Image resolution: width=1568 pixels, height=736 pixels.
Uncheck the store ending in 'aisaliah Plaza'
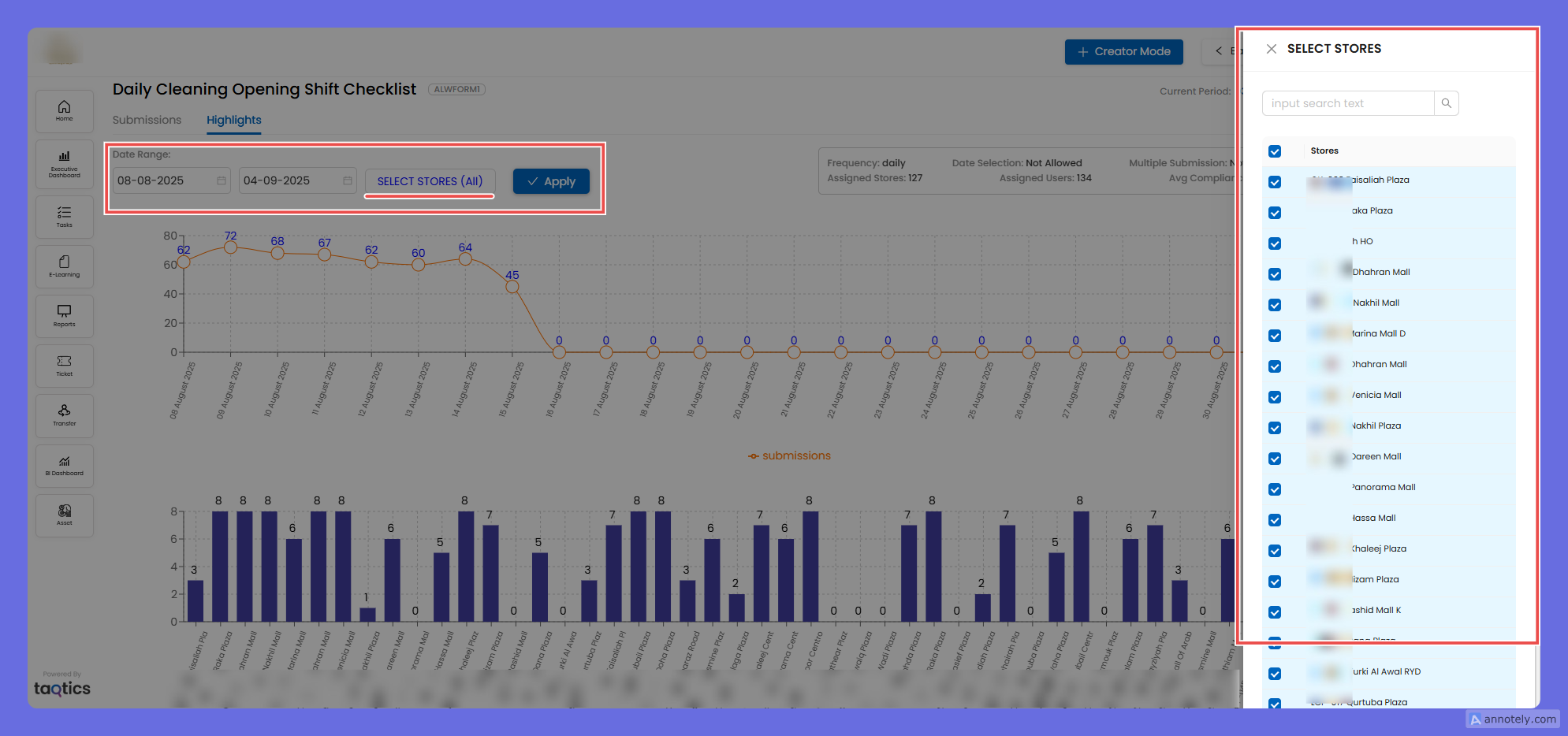pyautogui.click(x=1275, y=182)
